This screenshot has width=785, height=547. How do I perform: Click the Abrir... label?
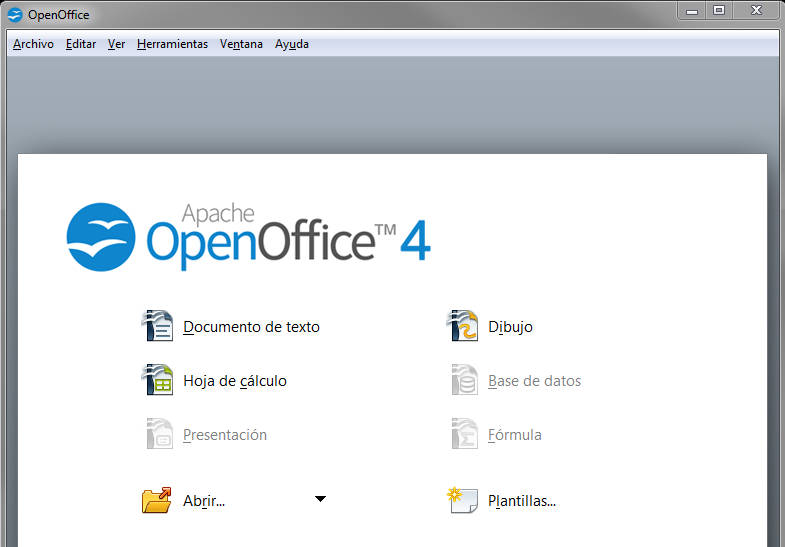point(204,501)
